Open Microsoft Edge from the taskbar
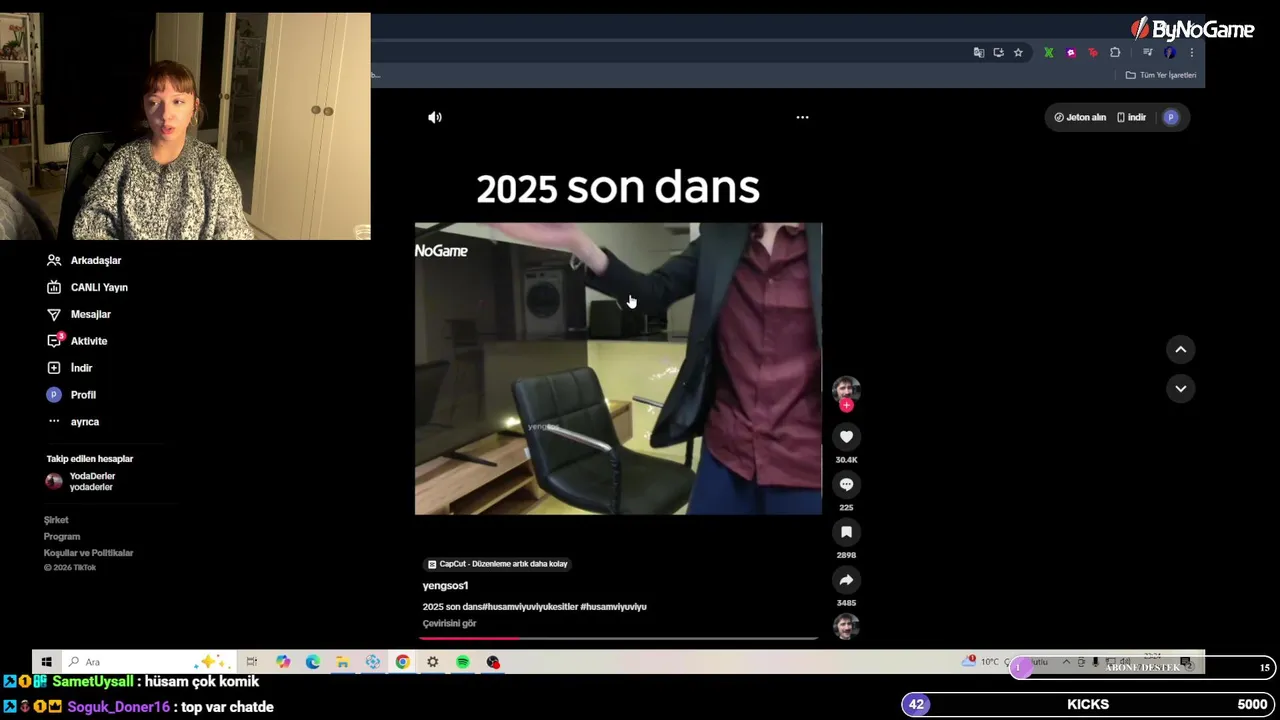1280x720 pixels. (x=313, y=662)
